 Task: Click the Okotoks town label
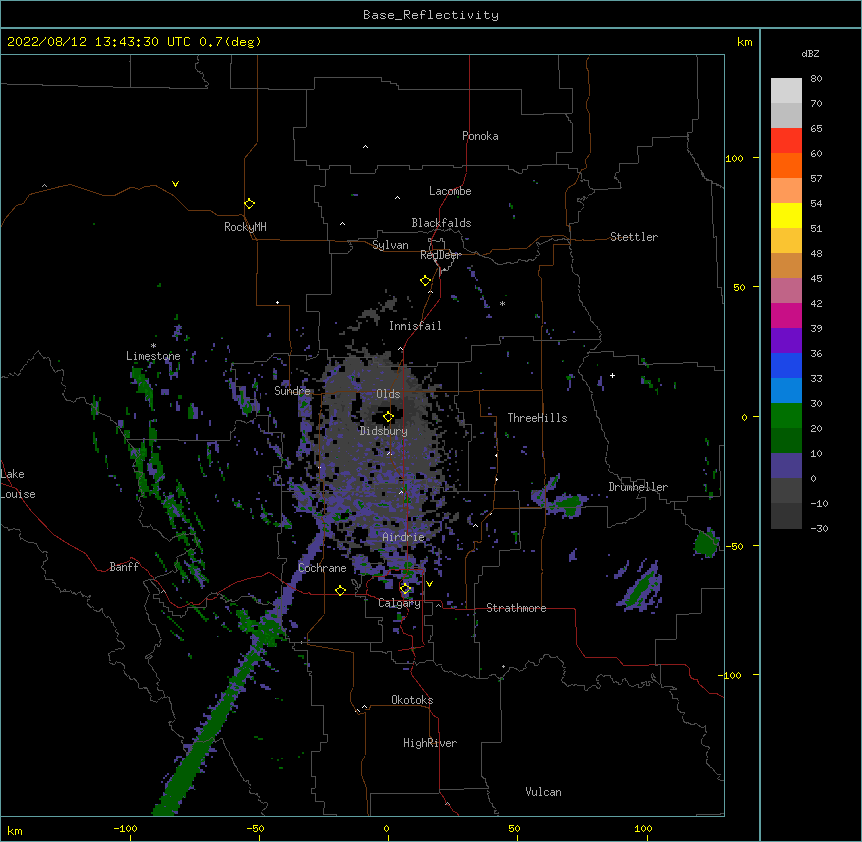point(412,700)
